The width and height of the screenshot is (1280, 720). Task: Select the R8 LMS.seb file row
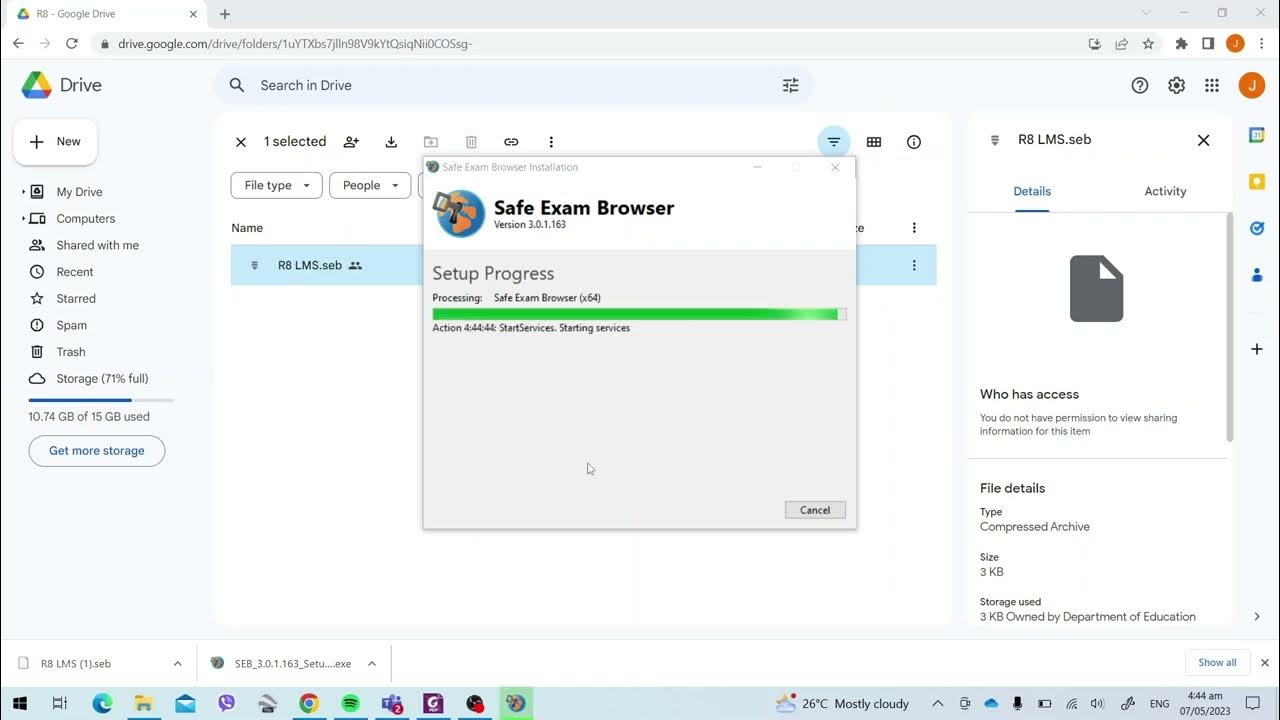tap(583, 266)
